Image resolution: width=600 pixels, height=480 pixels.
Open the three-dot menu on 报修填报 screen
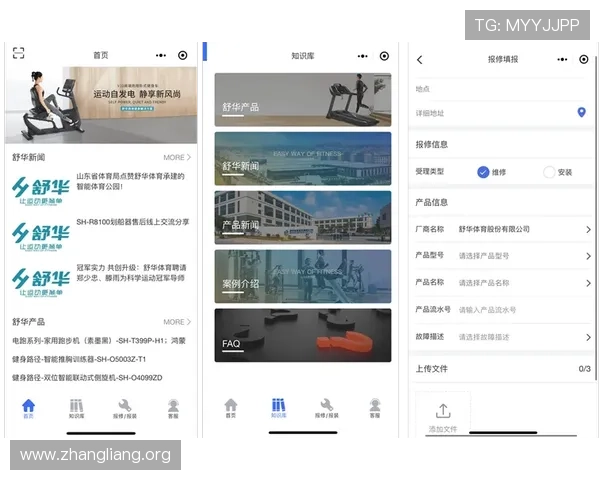click(562, 59)
